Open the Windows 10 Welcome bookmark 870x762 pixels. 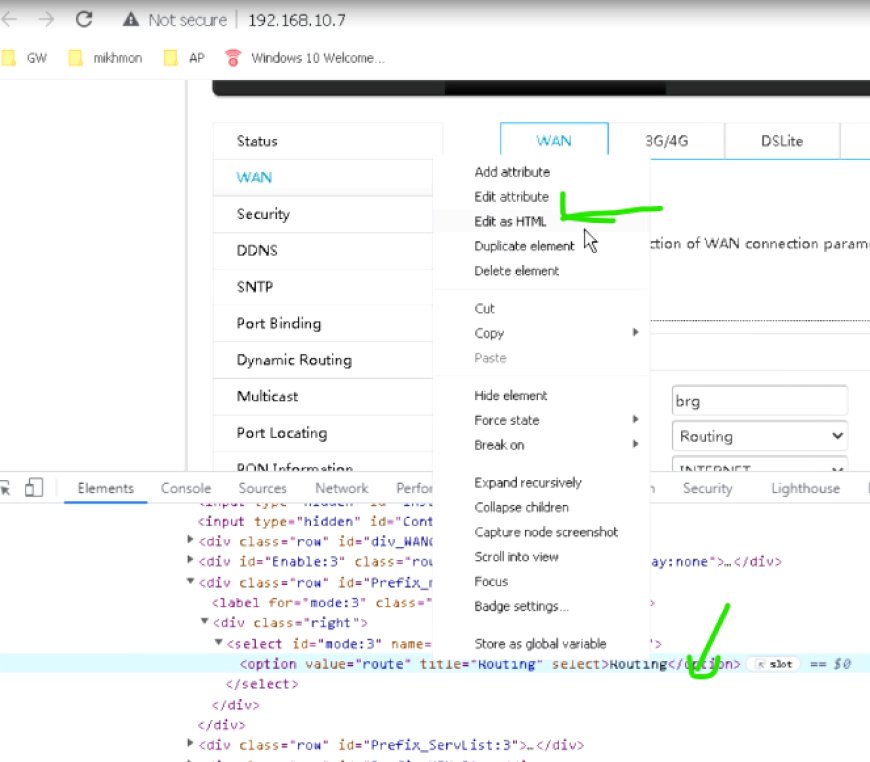(305, 58)
